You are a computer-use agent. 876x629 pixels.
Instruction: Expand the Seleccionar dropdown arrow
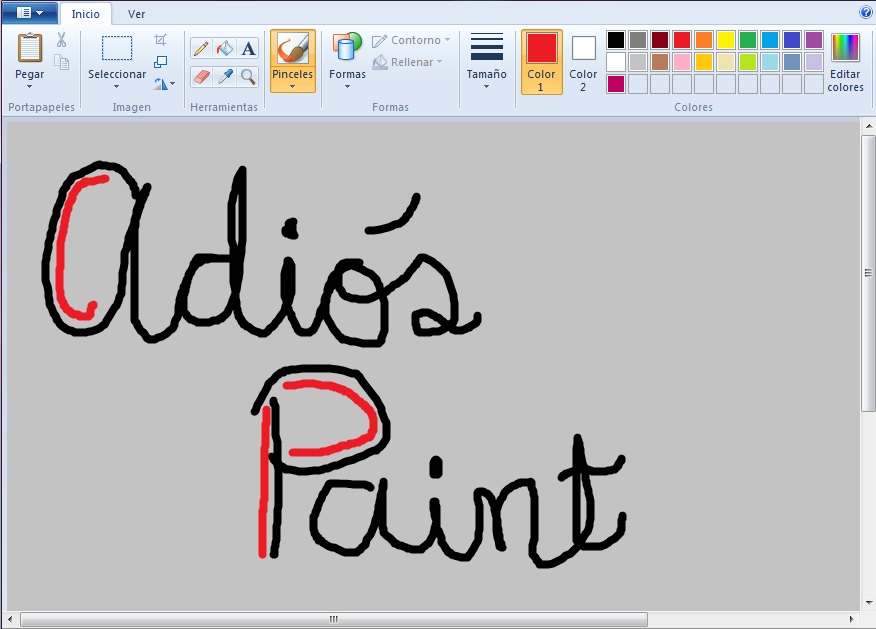tap(117, 87)
